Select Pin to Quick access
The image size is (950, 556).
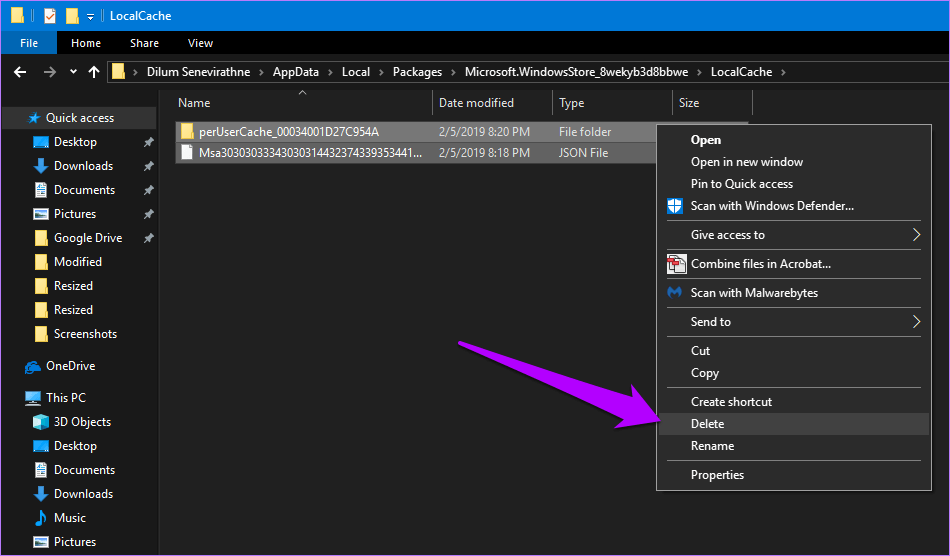794,184
